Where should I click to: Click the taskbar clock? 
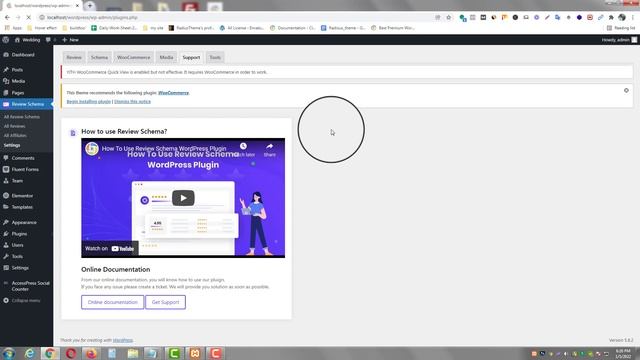(623, 353)
